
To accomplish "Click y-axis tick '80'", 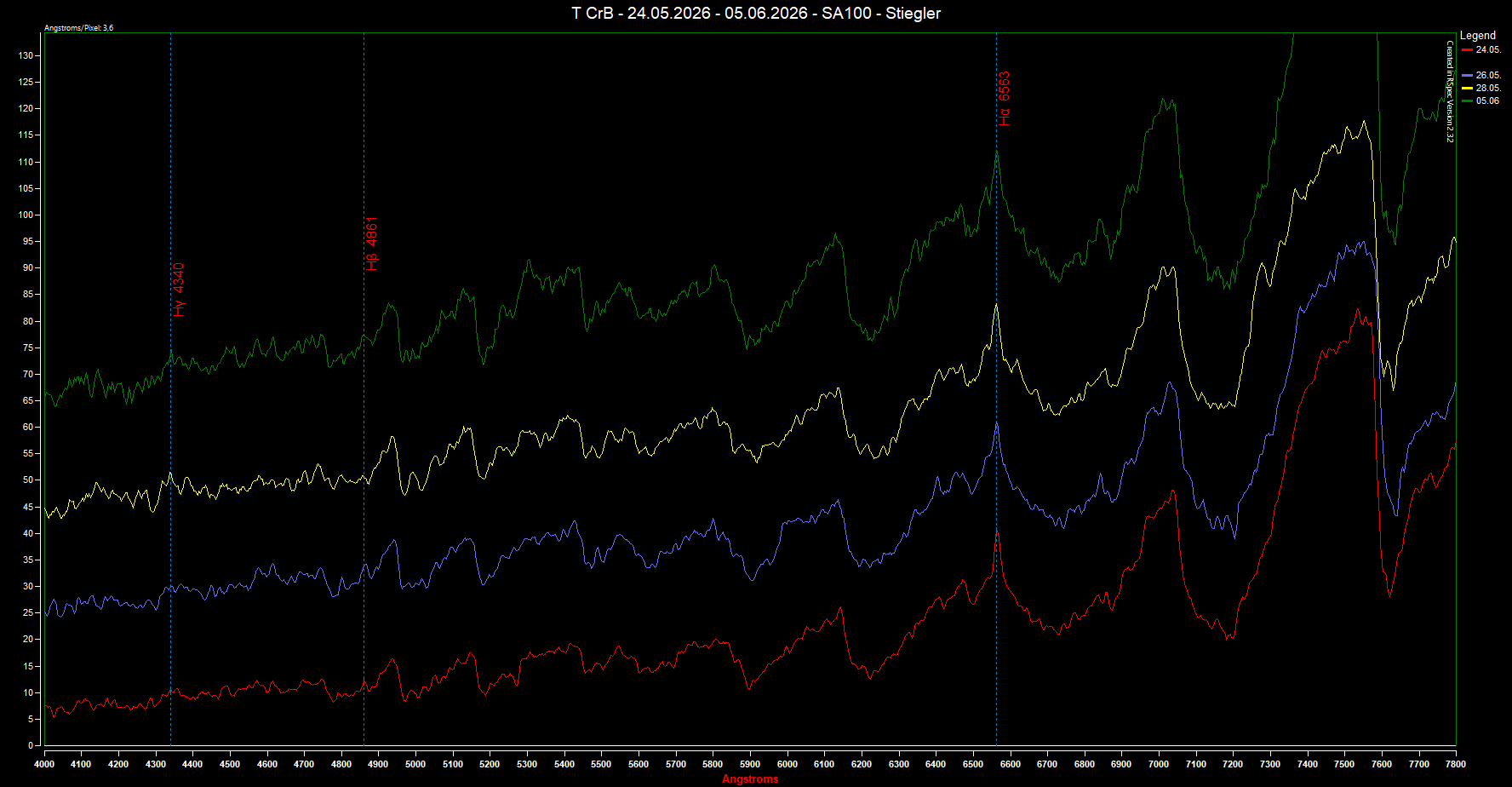I will 28,321.
